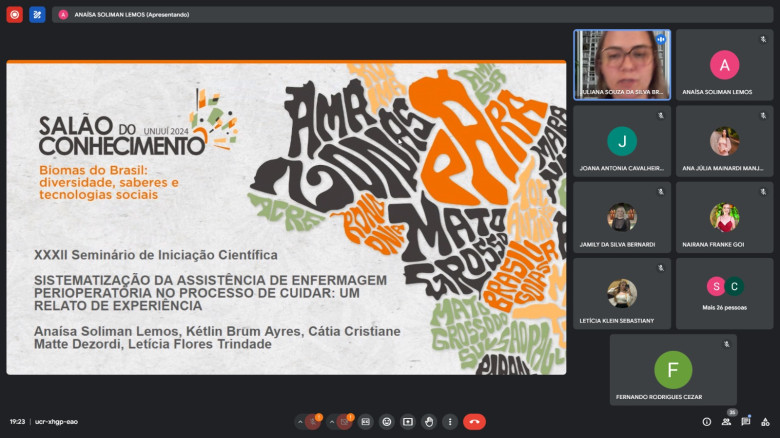This screenshot has width=780, height=438.
Task: Open the meeting details info icon
Action: pyautogui.click(x=706, y=422)
